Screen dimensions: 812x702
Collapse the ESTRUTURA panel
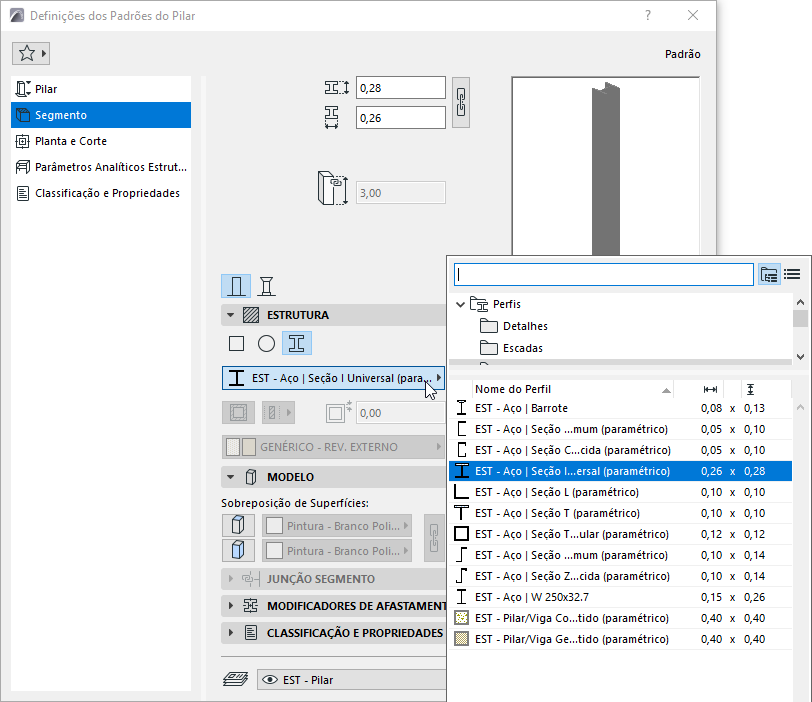click(x=231, y=315)
